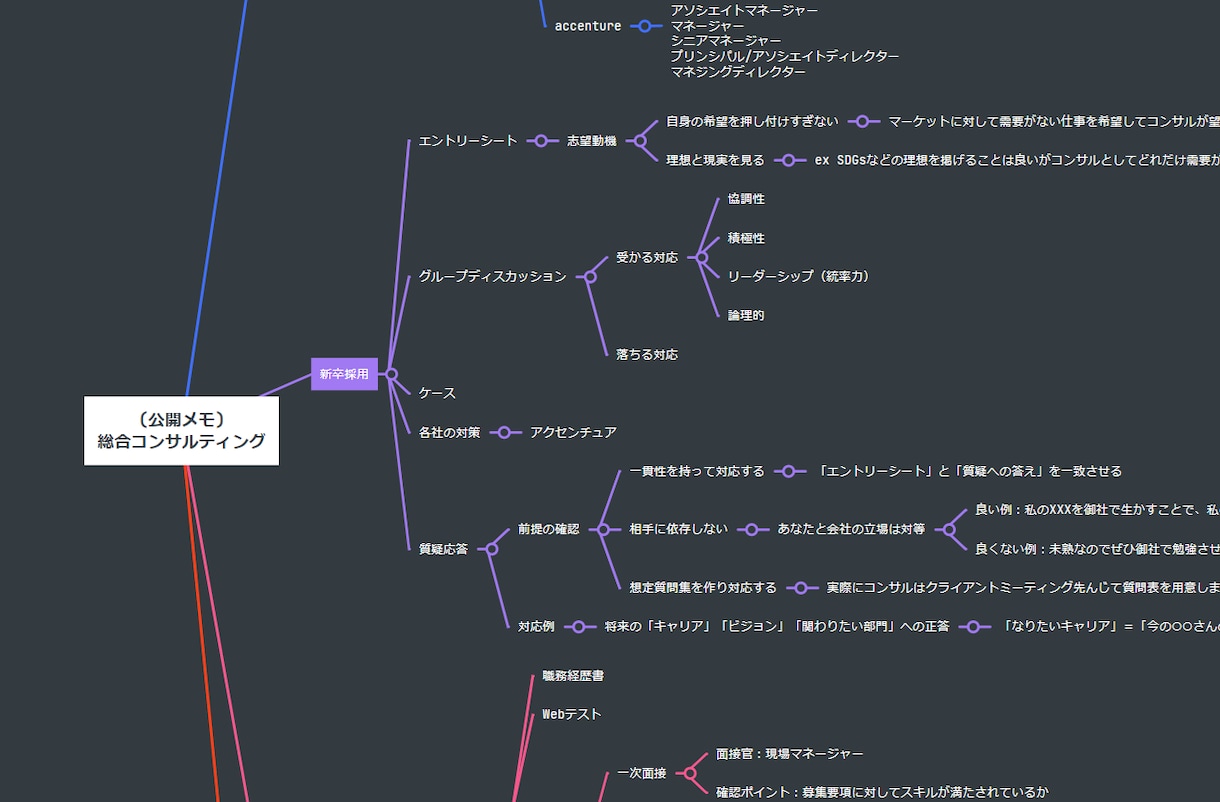Collapse the 一次面接 branch circle
This screenshot has height=802, width=1220.
pos(690,773)
